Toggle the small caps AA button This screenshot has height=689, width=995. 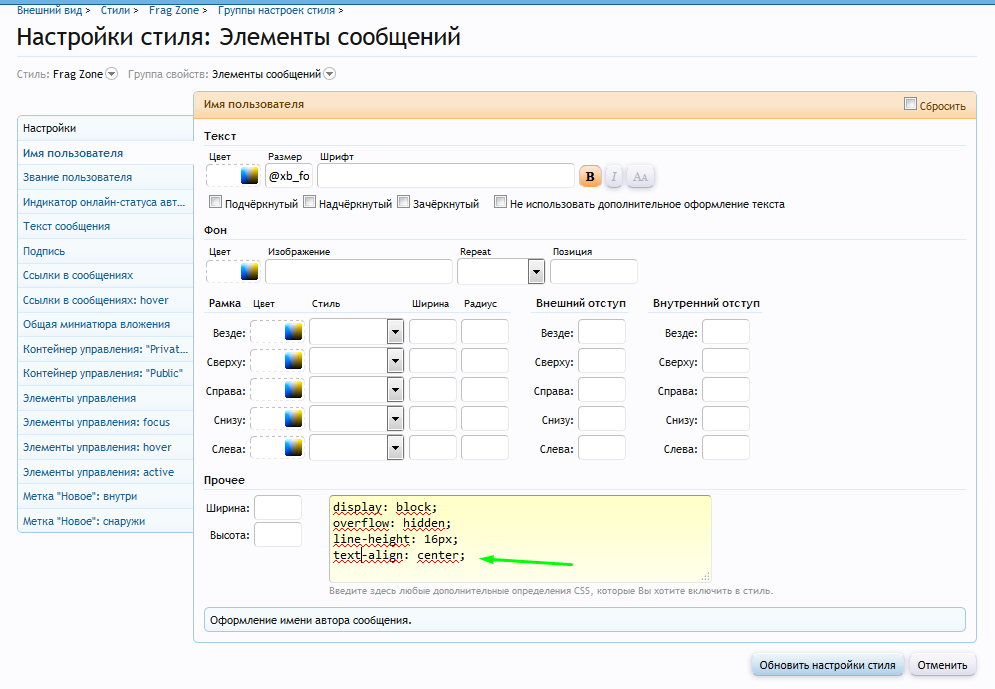pos(640,176)
